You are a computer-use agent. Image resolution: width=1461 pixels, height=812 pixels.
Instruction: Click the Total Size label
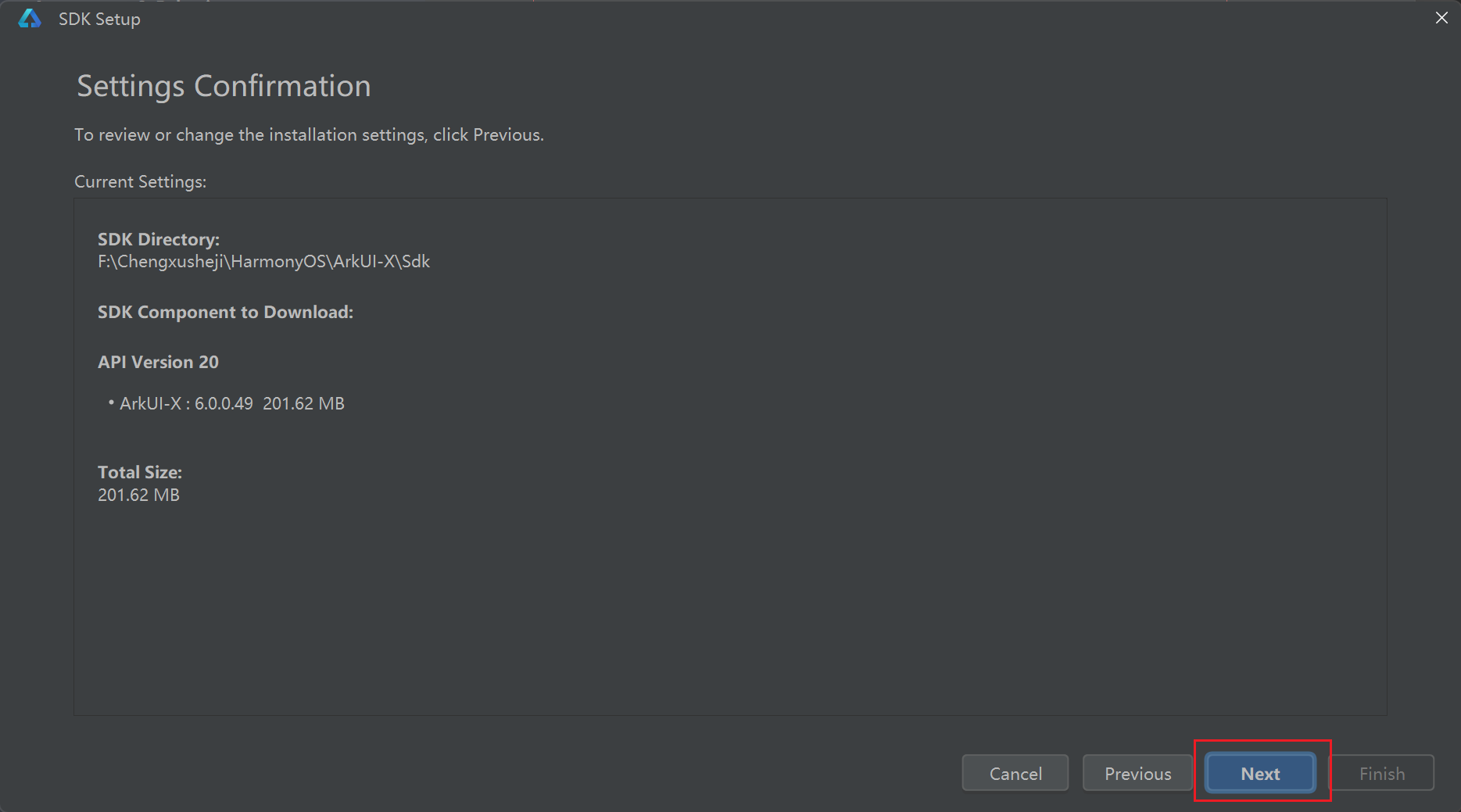(139, 472)
